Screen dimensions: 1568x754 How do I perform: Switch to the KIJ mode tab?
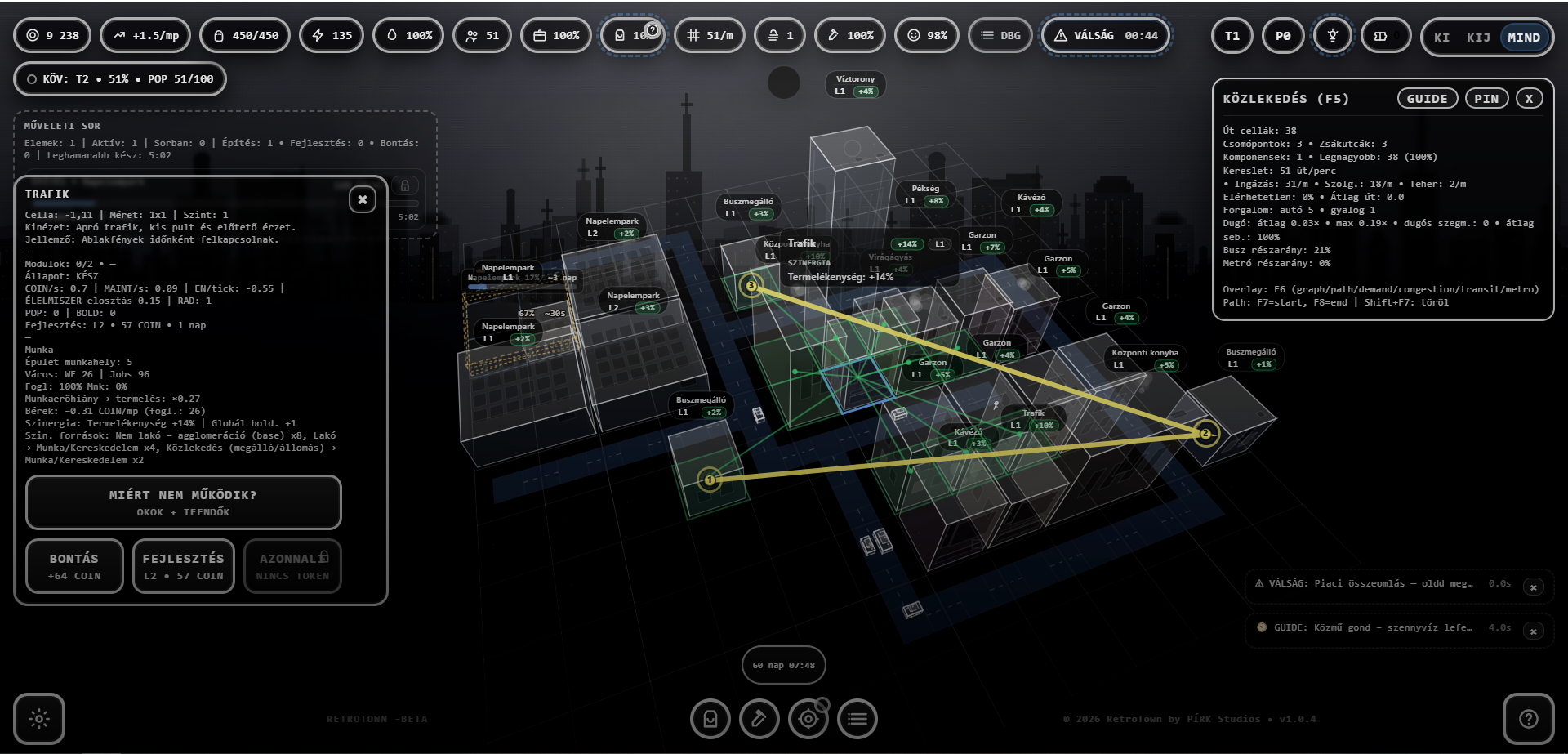[1478, 38]
